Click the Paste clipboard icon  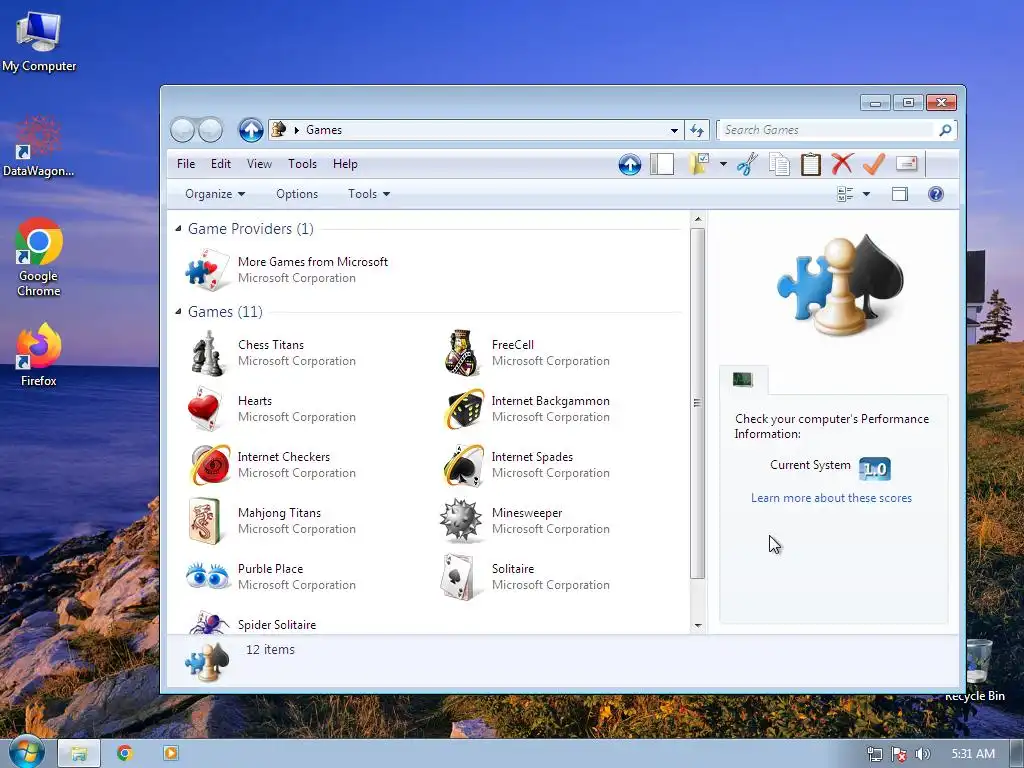(x=810, y=164)
